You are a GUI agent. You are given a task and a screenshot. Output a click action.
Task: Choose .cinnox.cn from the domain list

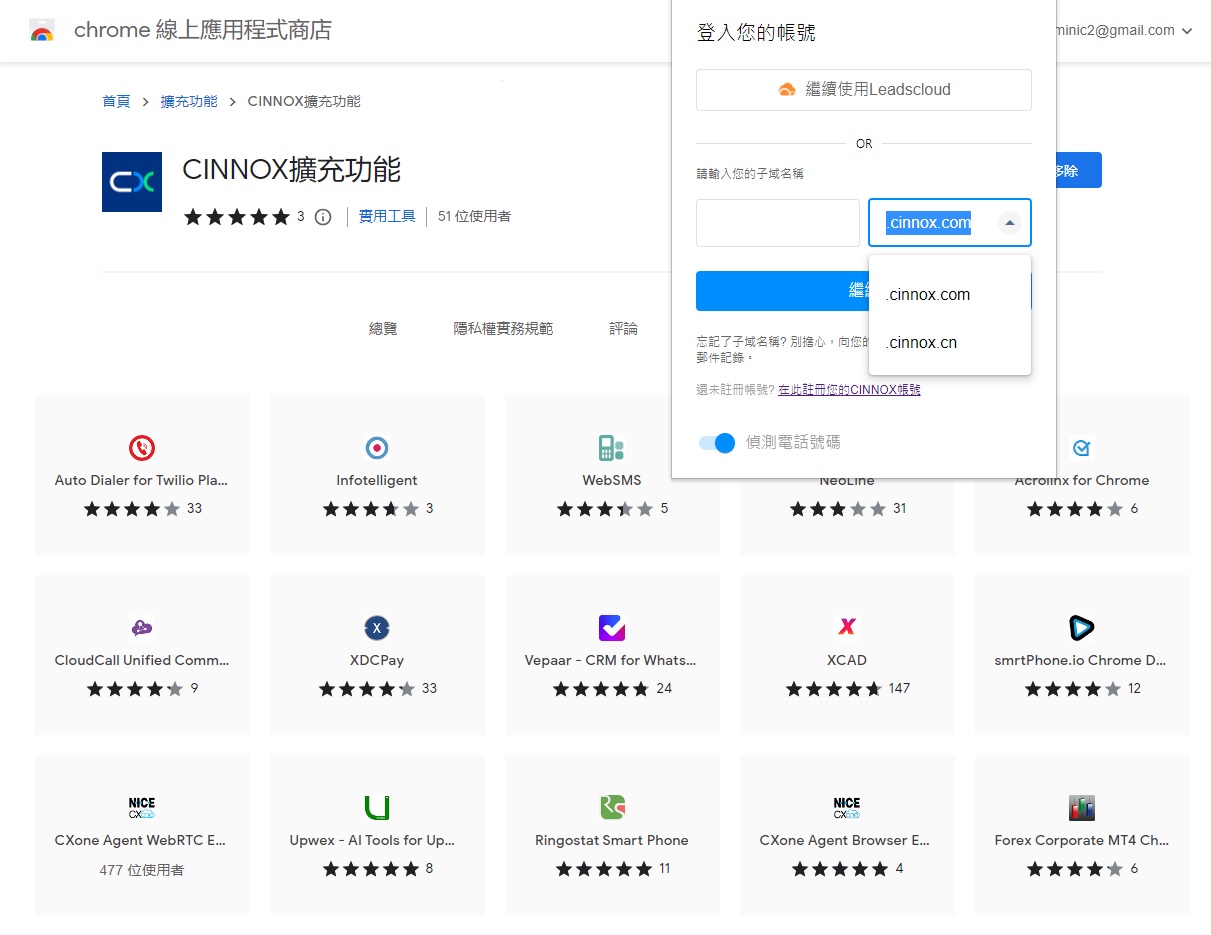(950, 343)
